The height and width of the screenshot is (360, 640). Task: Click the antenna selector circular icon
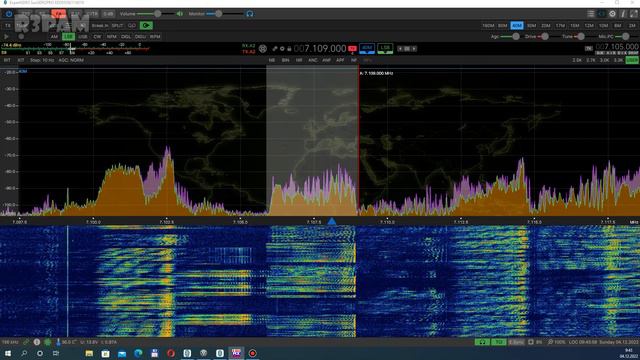point(262,49)
